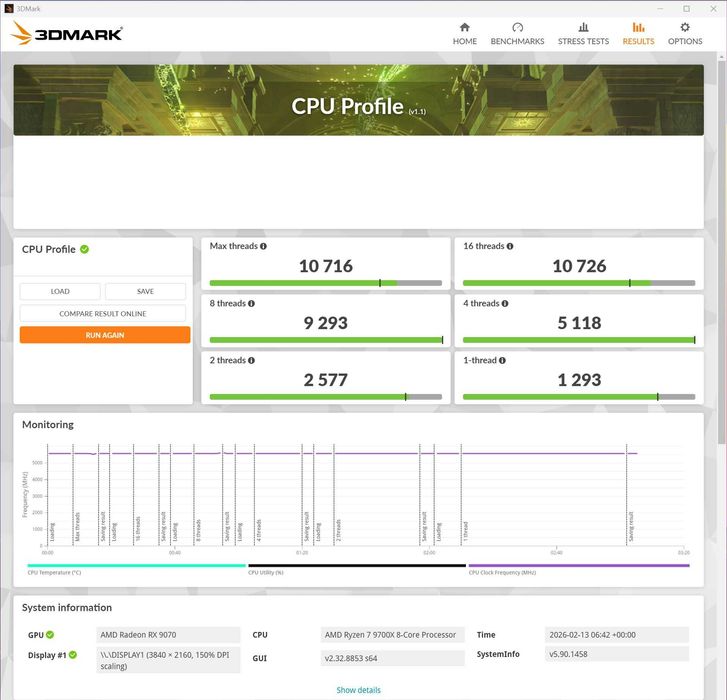The height and width of the screenshot is (700, 727).
Task: Open the Show details link
Action: [358, 690]
